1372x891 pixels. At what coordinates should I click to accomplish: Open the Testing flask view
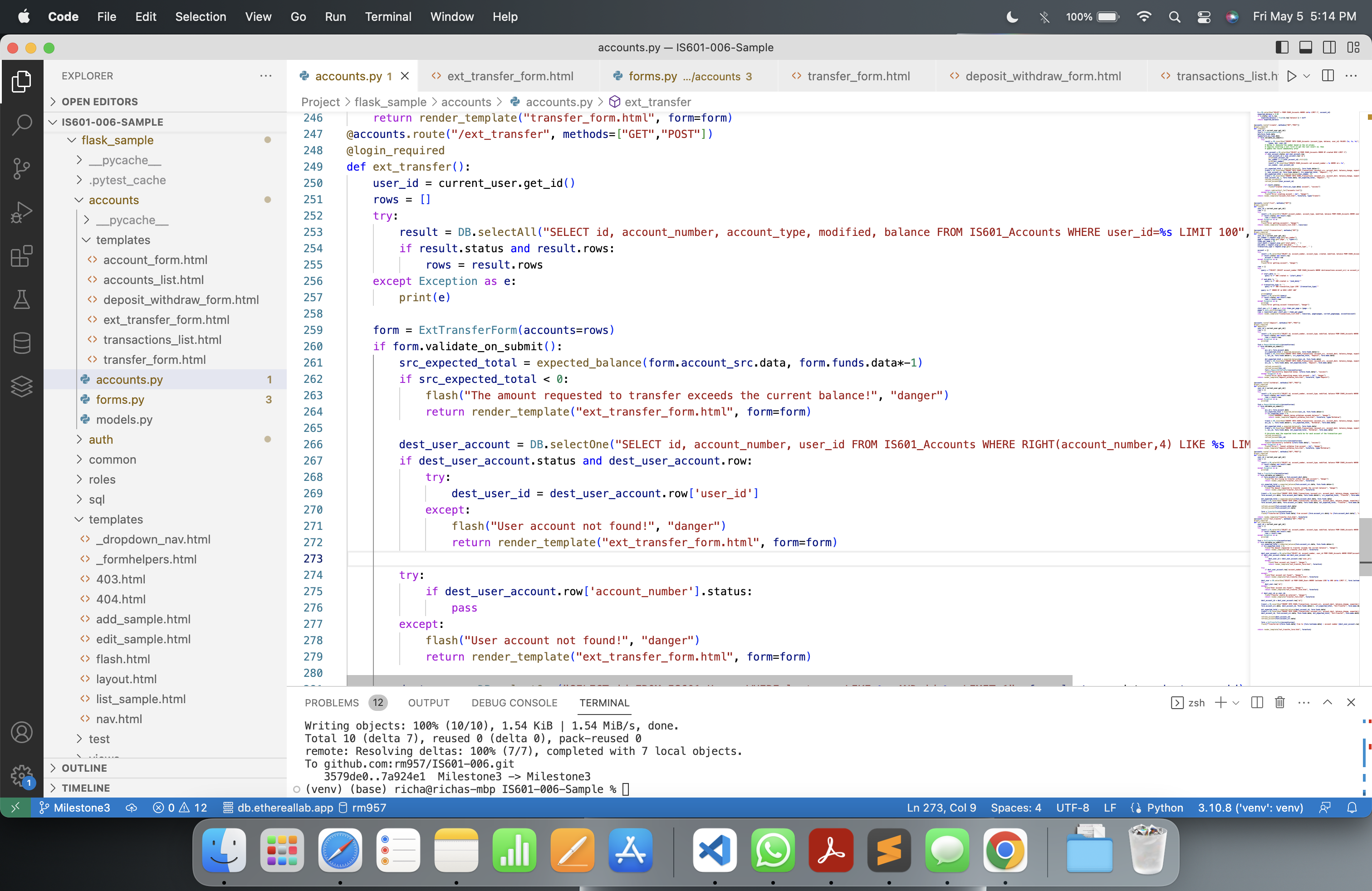coord(21,300)
